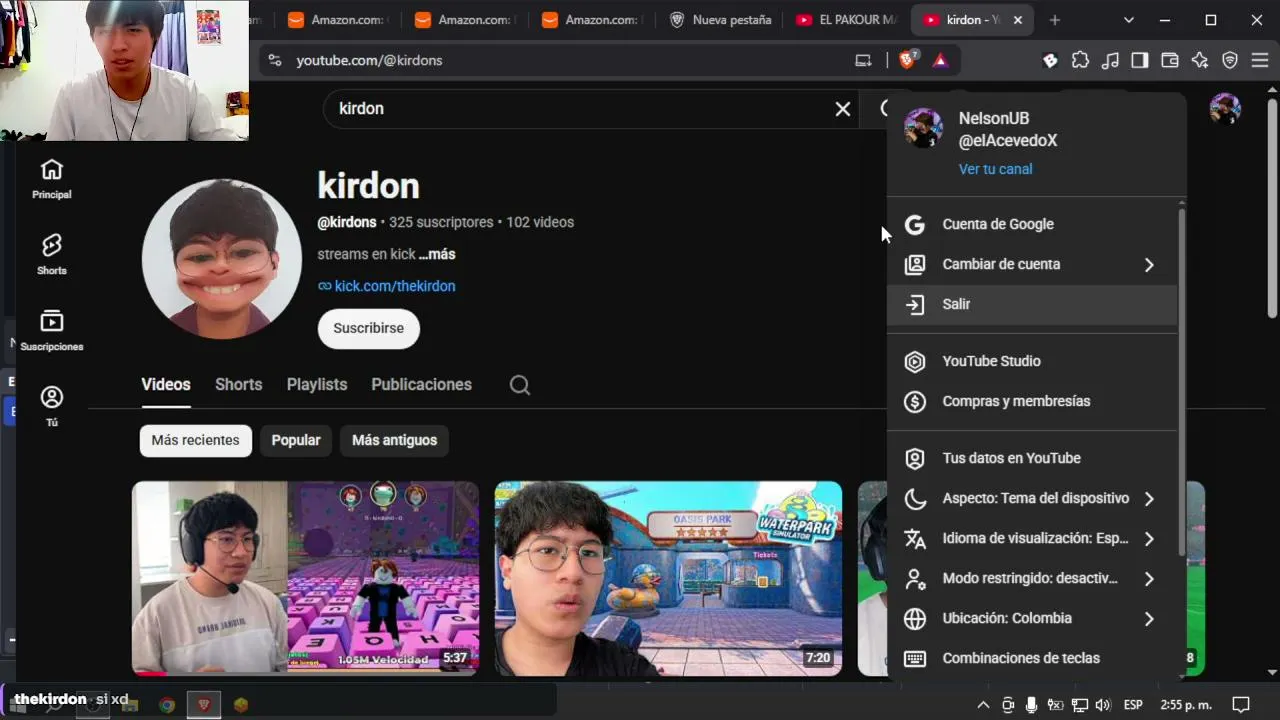This screenshot has height=720, width=1280.
Task: Switch to the Publicaciones channel tab
Action: 421,385
